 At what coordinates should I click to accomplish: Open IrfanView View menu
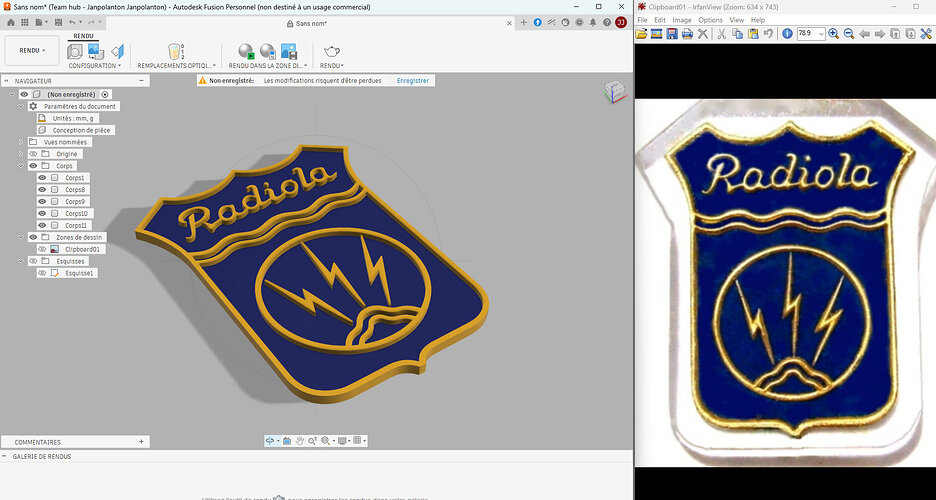(737, 20)
